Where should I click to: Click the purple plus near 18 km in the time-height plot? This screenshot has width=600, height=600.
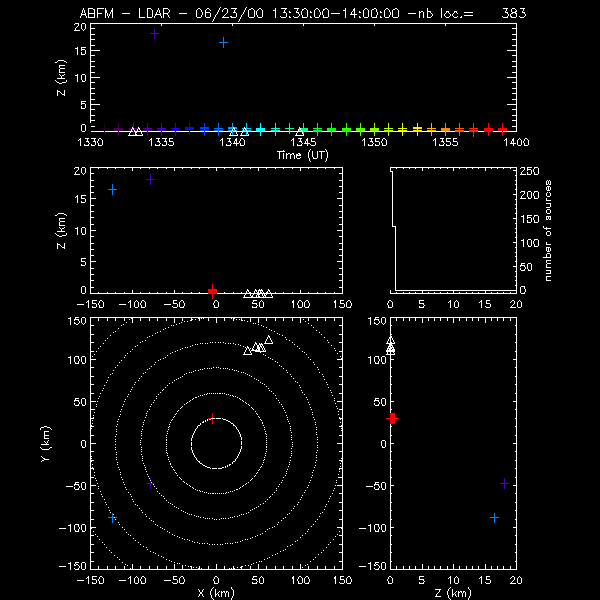coord(154,34)
